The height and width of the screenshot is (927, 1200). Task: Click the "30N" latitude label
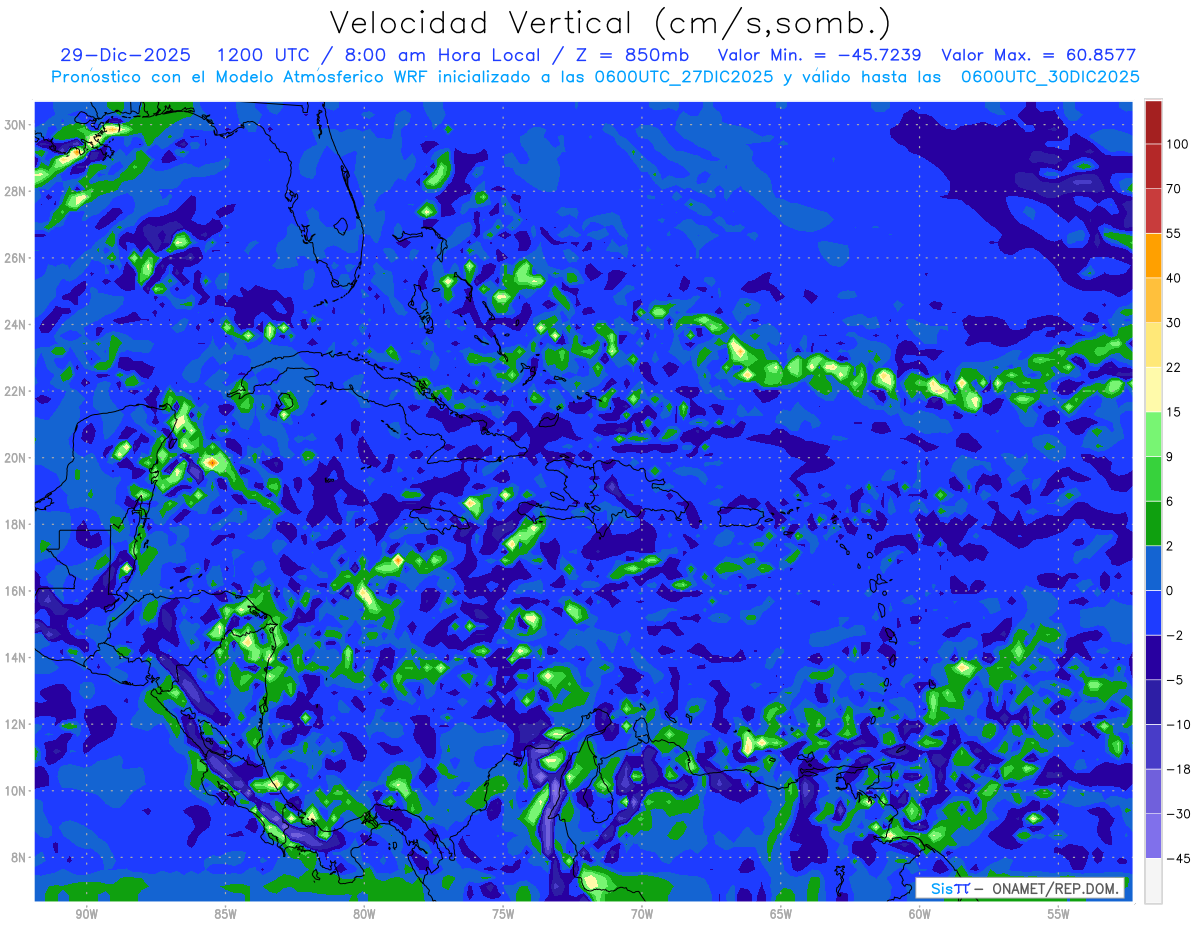point(16,125)
